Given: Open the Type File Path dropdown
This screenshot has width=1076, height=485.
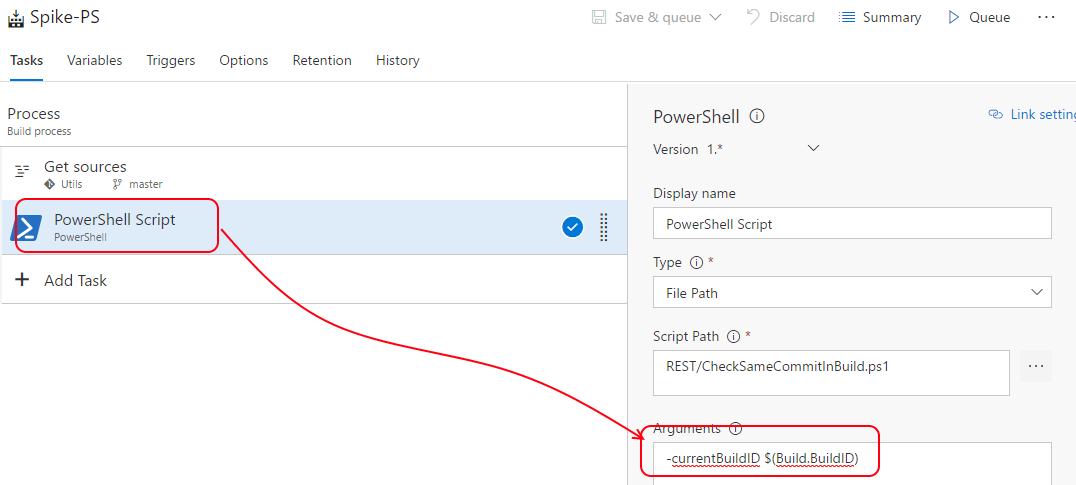Looking at the screenshot, I should [852, 292].
